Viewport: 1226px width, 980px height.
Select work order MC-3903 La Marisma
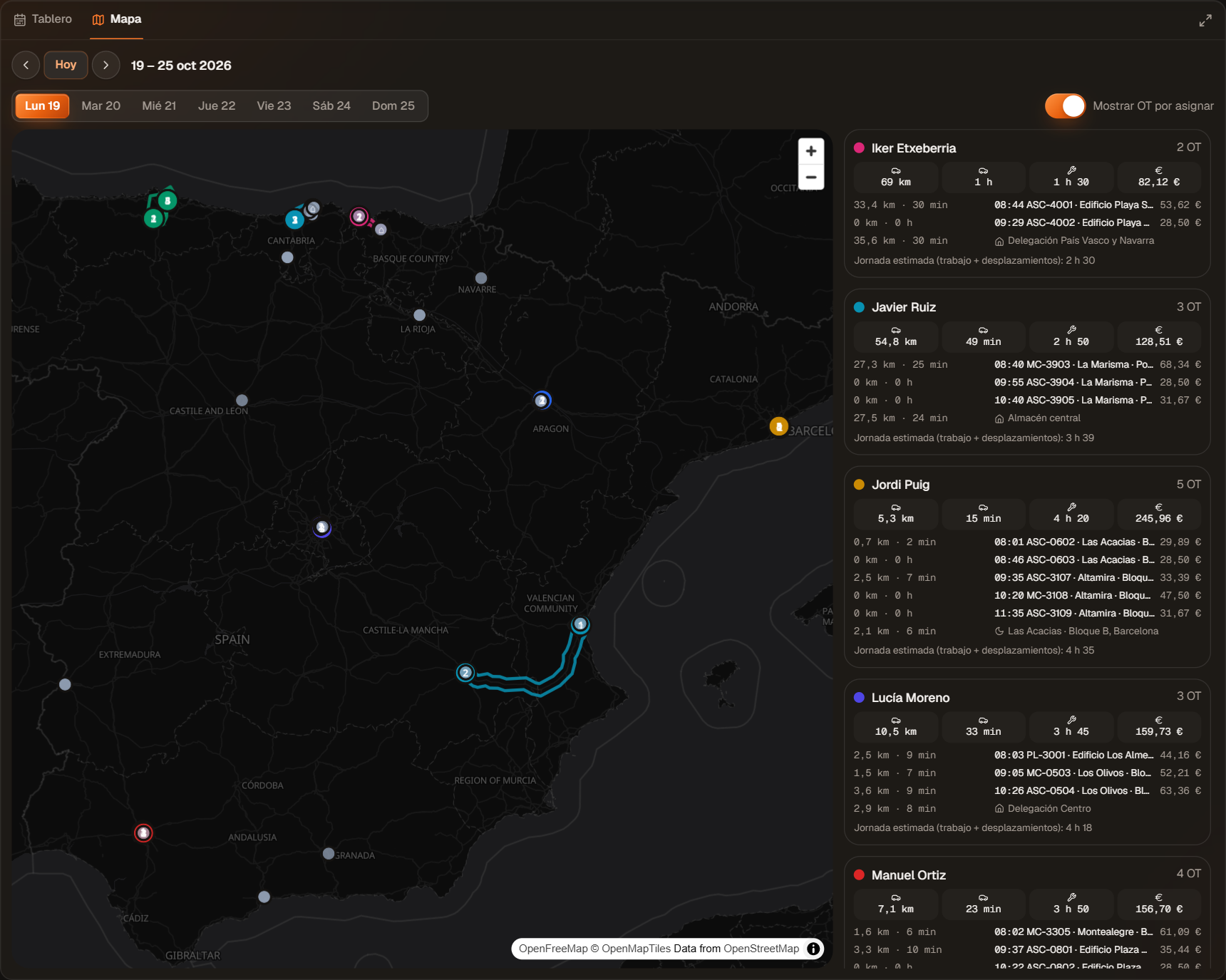1027,365
